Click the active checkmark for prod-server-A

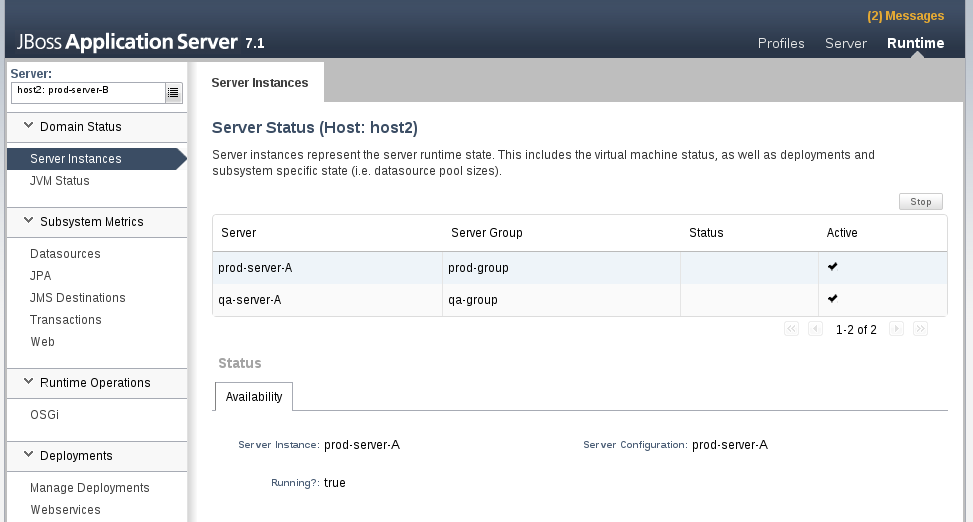833,267
